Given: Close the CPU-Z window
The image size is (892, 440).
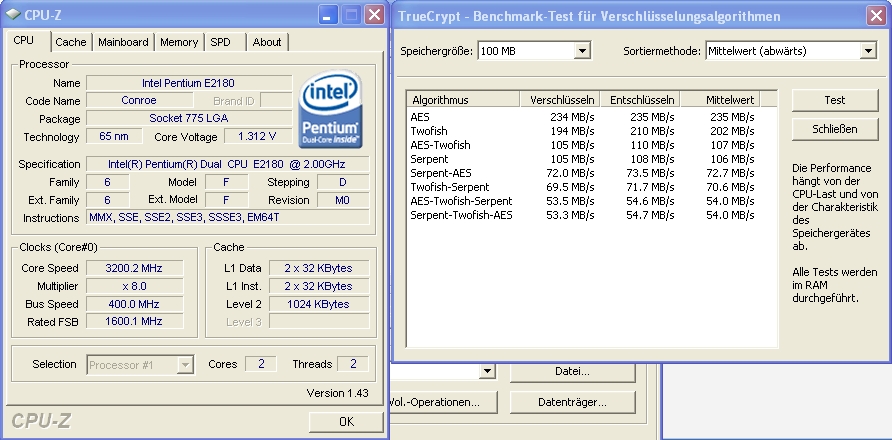Looking at the screenshot, I should coord(374,14).
